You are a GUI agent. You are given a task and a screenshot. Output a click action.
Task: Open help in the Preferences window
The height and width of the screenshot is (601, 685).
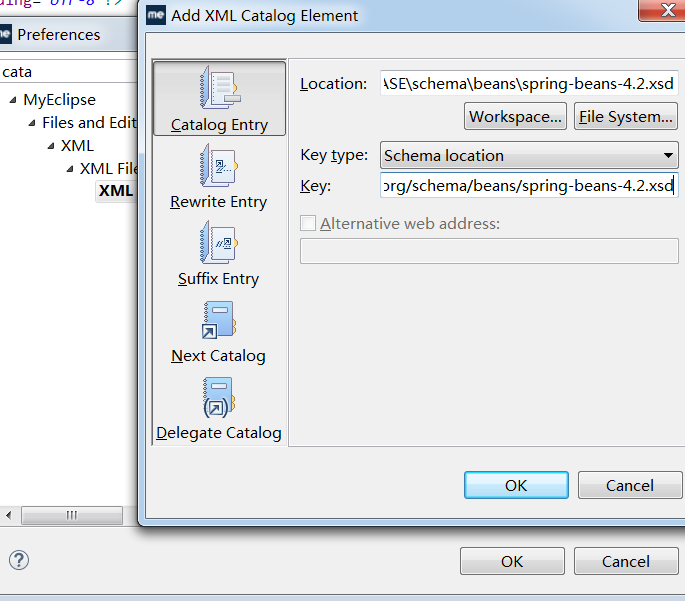(19, 560)
